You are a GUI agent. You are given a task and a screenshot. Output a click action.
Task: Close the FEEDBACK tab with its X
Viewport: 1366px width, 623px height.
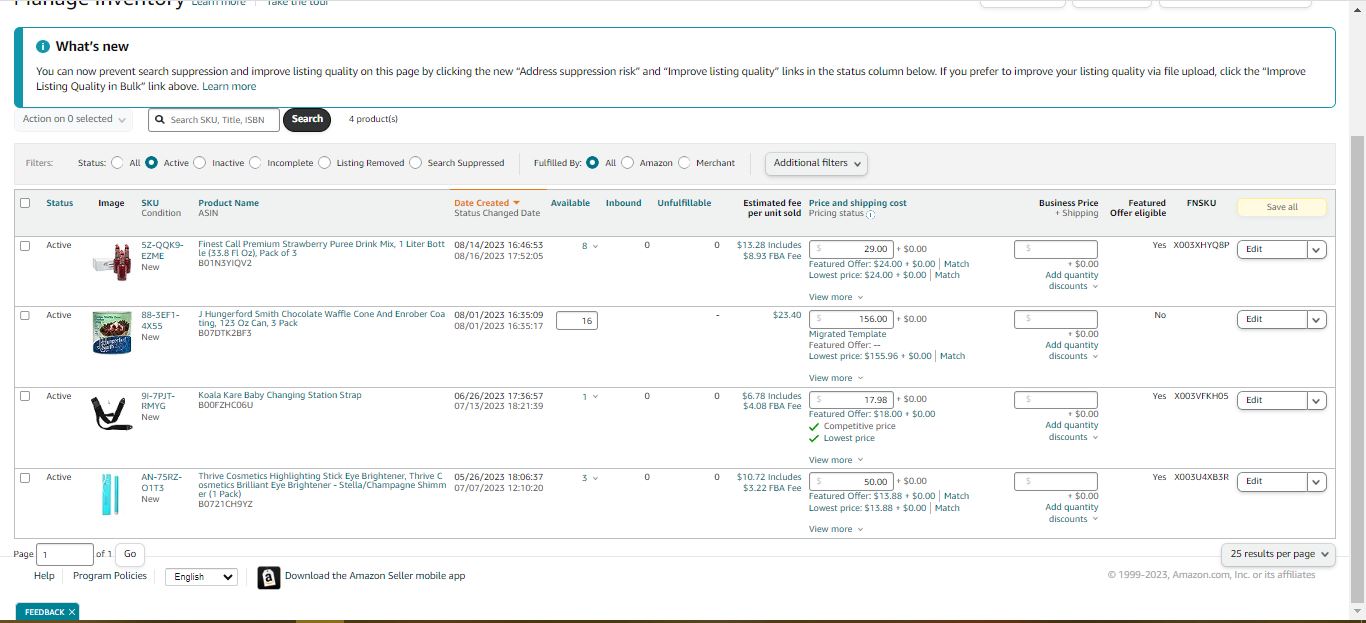pos(72,612)
